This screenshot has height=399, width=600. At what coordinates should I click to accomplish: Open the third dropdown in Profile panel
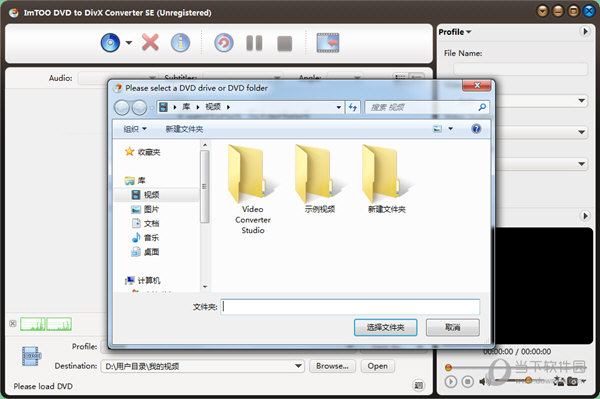pos(582,164)
